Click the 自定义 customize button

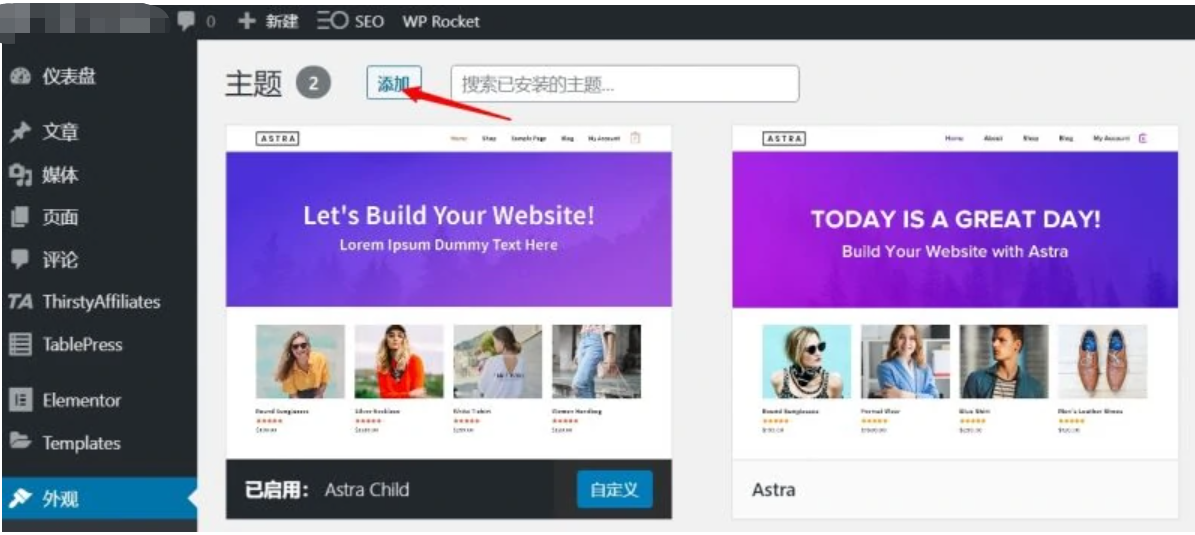[x=614, y=489]
